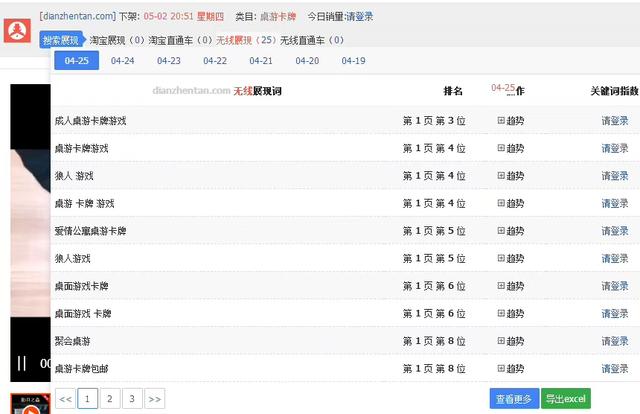Go to next pages with >> button
Screen dimensions: 640x414
(x=155, y=398)
